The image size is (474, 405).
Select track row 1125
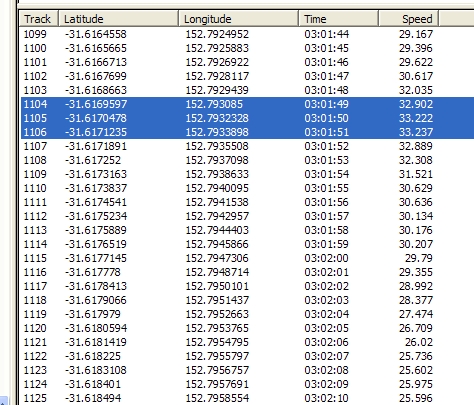click(x=247, y=398)
